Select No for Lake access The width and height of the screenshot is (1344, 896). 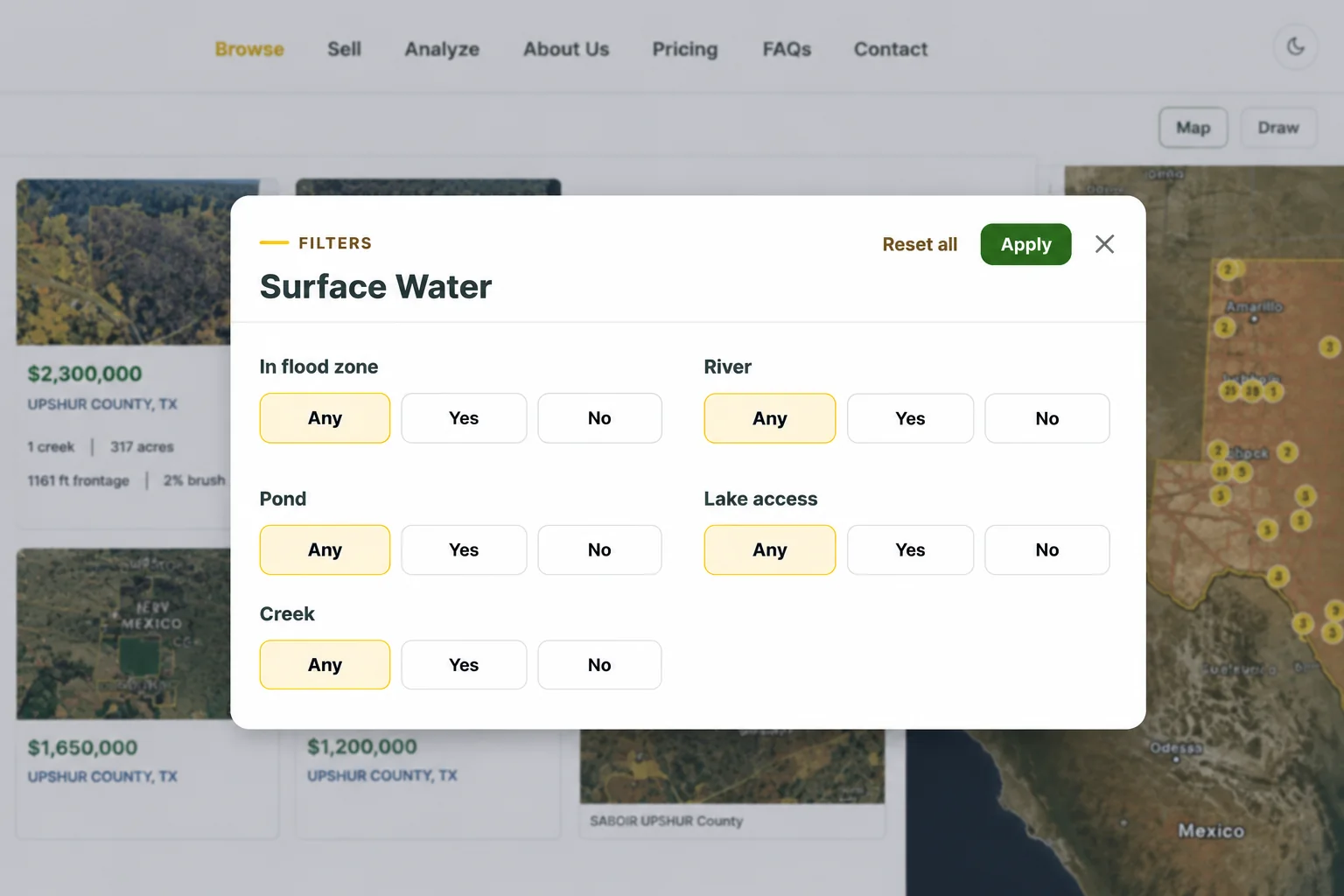click(x=1047, y=549)
